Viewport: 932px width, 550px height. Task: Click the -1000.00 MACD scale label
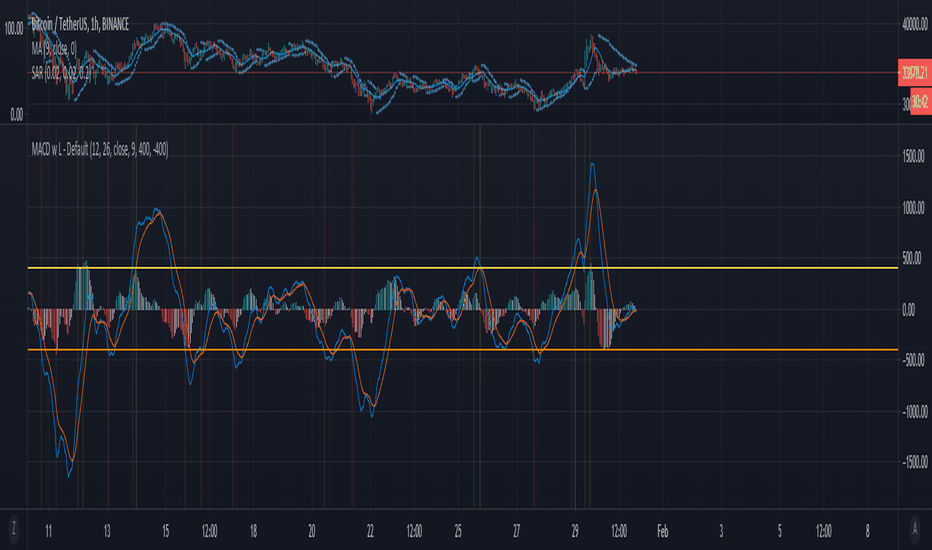point(914,411)
